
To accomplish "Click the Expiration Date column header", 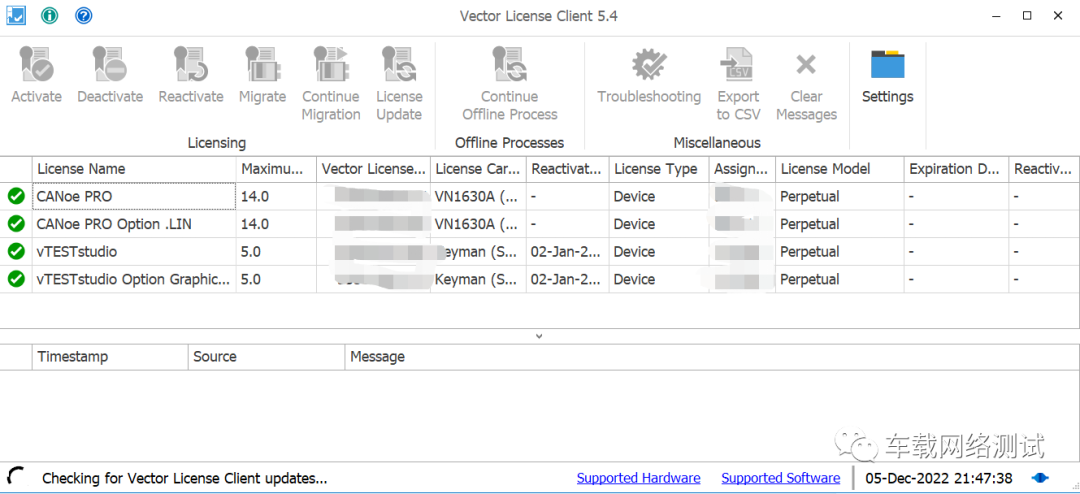I will point(956,169).
